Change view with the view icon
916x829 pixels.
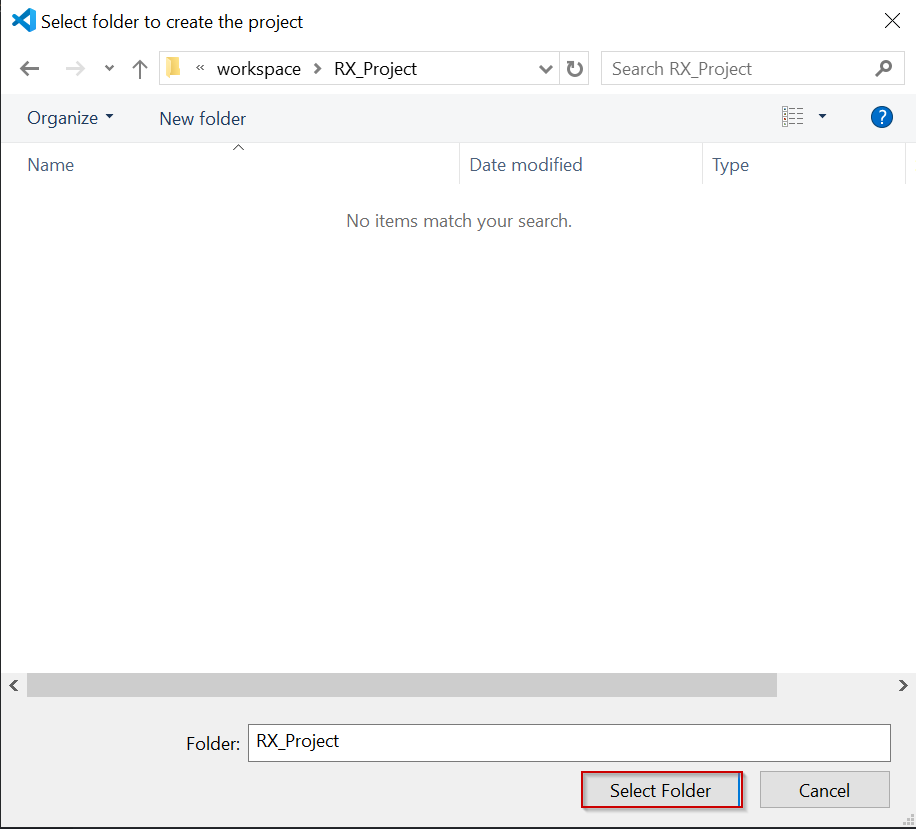793,117
